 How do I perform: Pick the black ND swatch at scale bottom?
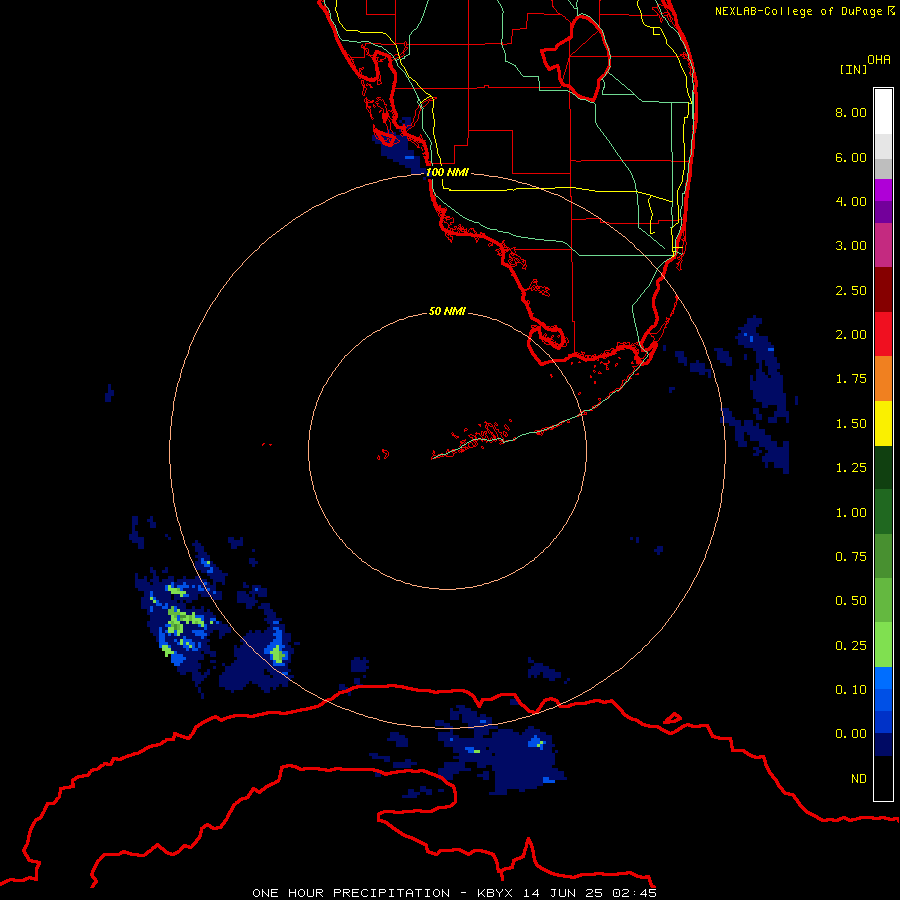point(883,778)
